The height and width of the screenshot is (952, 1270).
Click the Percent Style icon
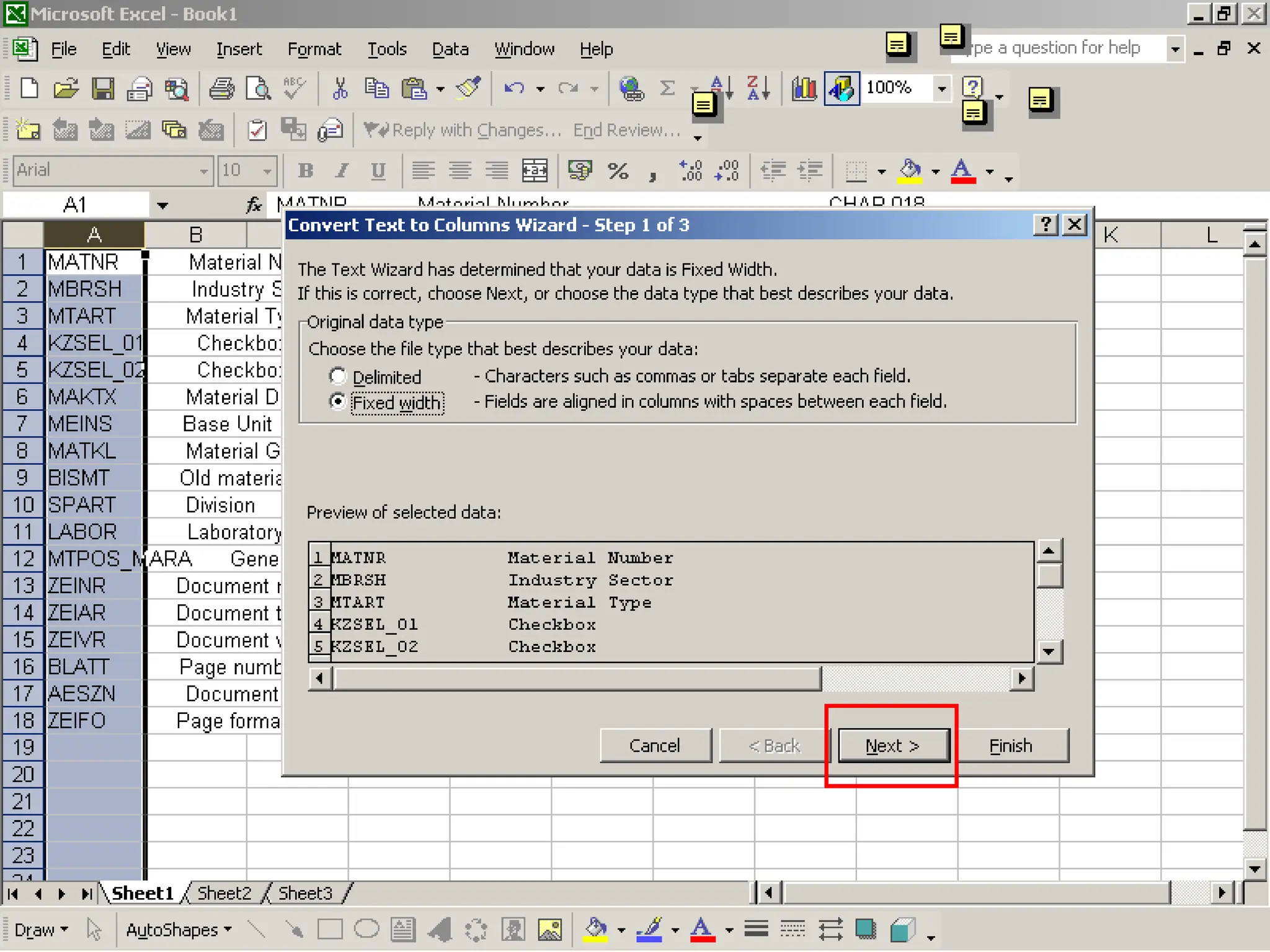tap(618, 170)
